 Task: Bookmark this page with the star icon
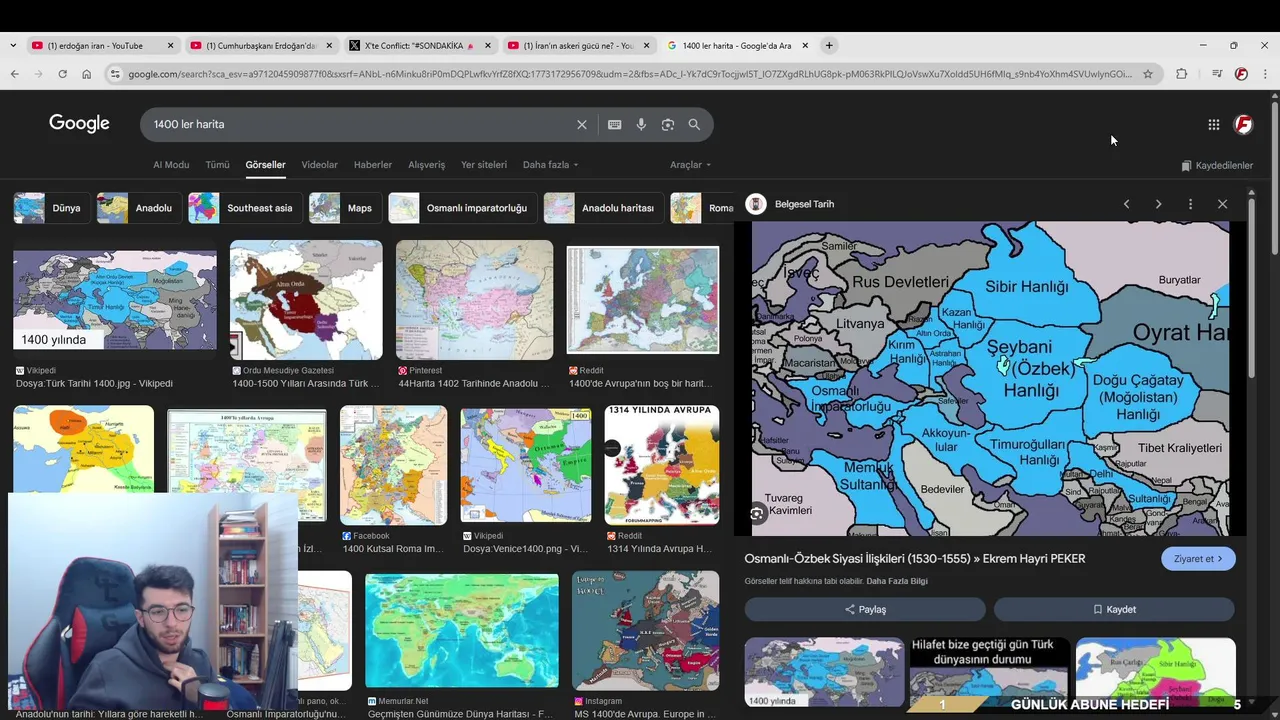coord(1148,74)
